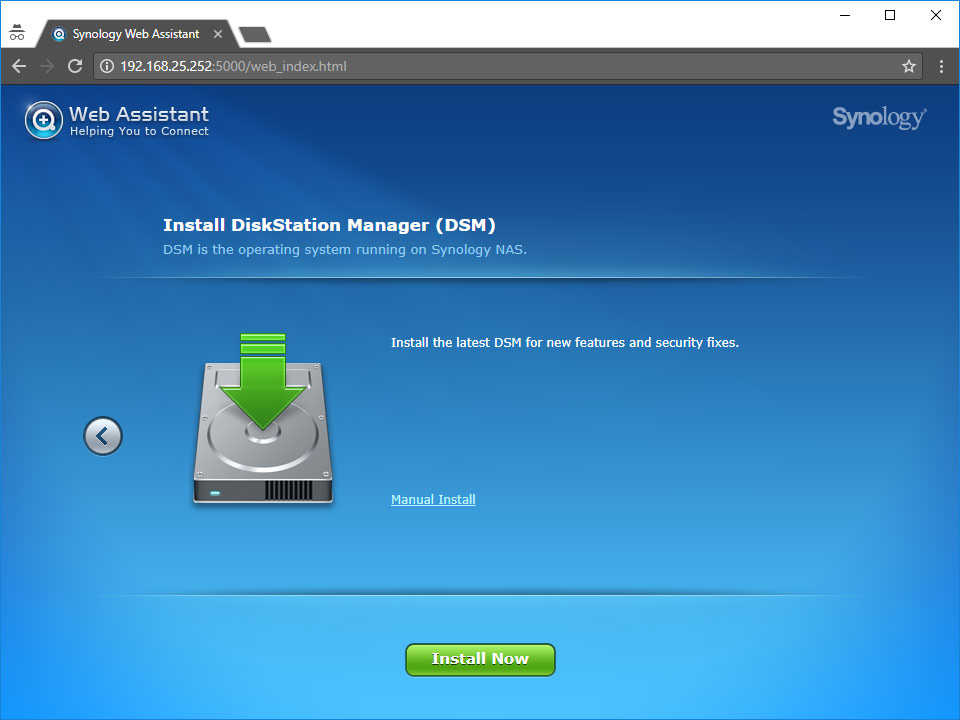The image size is (960, 720).
Task: Click 'DSM is the operating system' subtitle
Action: pyautogui.click(x=345, y=250)
